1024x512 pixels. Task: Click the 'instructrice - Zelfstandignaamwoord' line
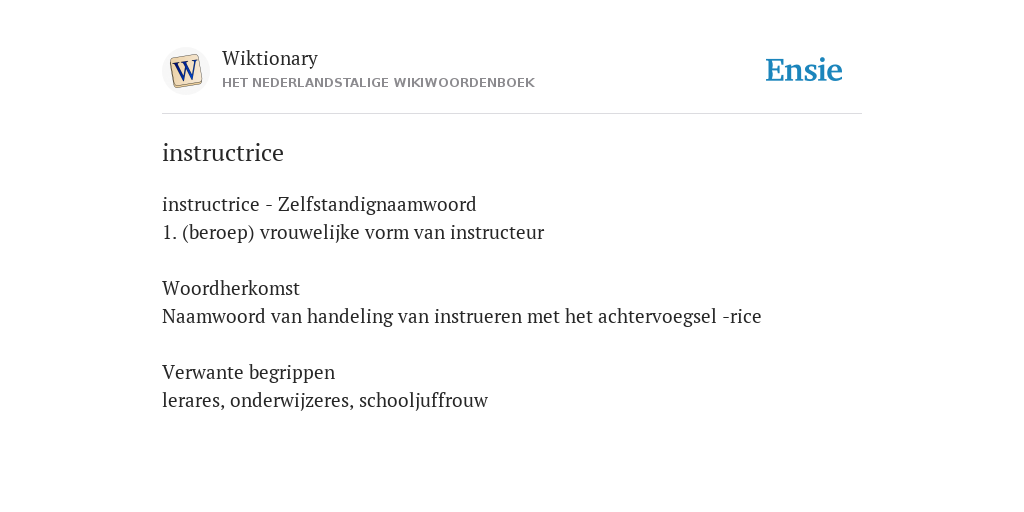pos(319,204)
